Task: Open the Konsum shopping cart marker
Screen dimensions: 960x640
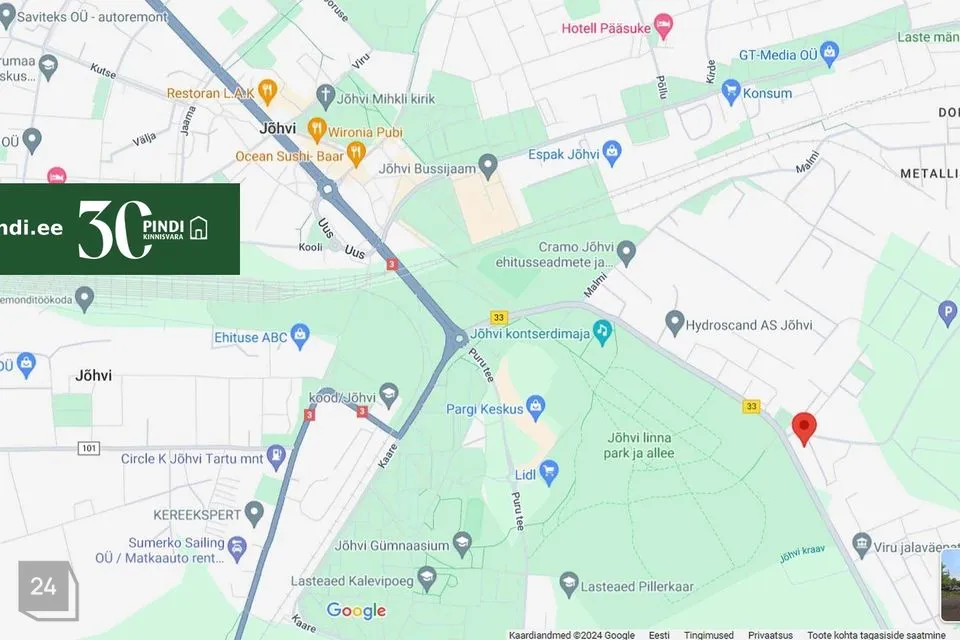Action: [x=730, y=92]
